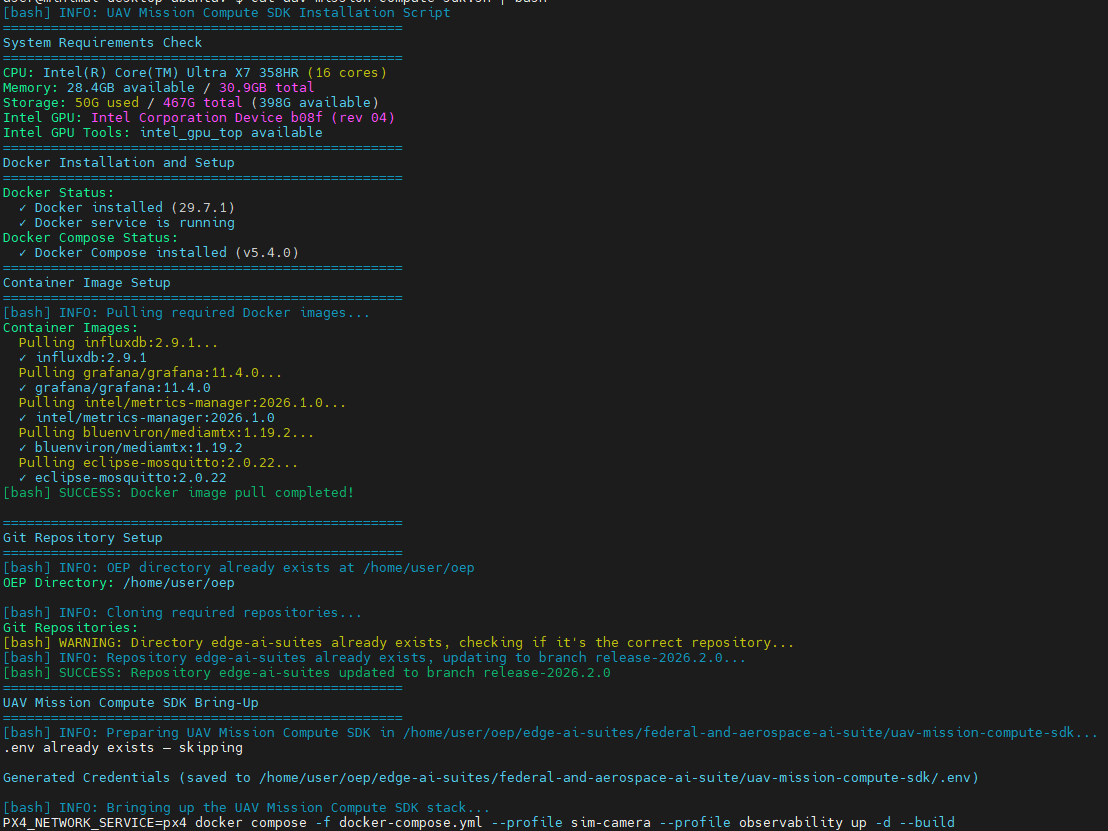The image size is (1108, 831).
Task: Click the 'Git Repositories:' label
Action: 71,627
